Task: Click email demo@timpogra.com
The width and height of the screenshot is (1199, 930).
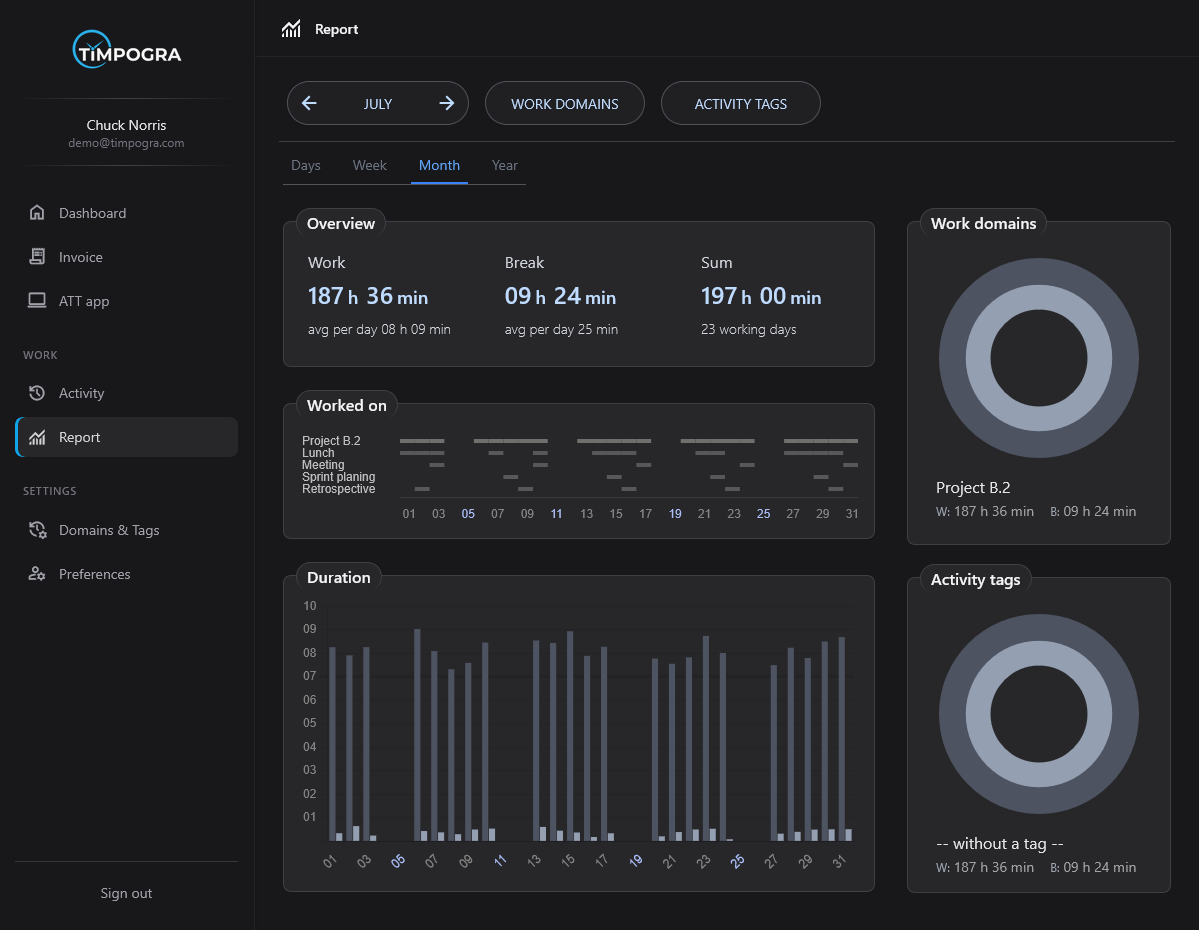Action: click(x=126, y=143)
